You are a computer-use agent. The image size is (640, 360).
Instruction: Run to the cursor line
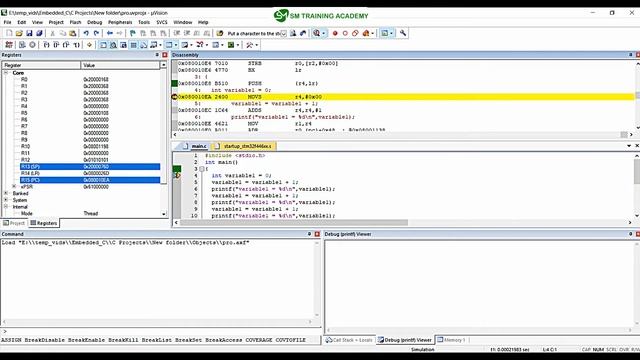[x=76, y=45]
